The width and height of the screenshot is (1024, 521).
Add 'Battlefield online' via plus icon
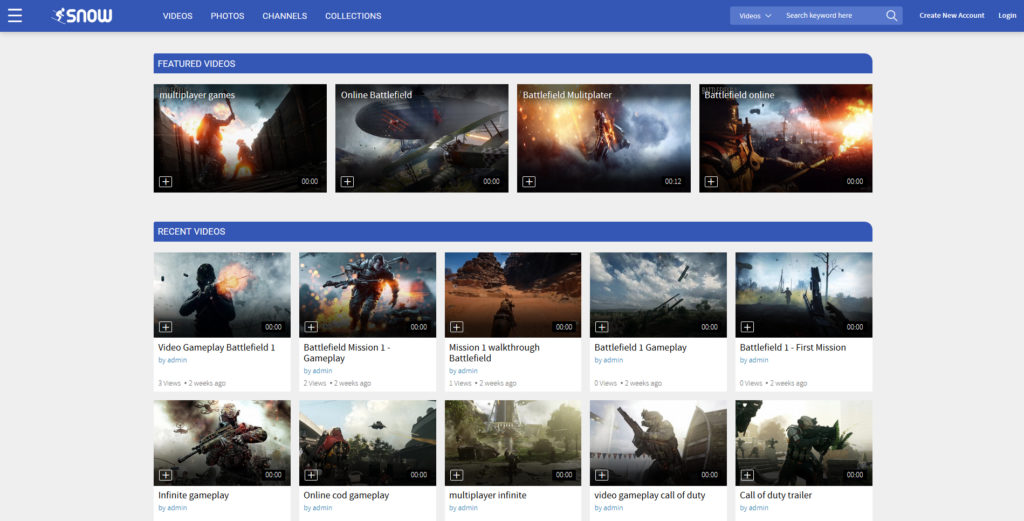click(711, 182)
